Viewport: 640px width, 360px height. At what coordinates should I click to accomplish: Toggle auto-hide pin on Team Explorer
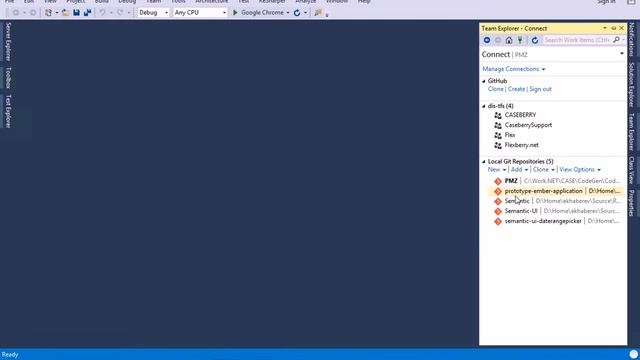pyautogui.click(x=613, y=28)
